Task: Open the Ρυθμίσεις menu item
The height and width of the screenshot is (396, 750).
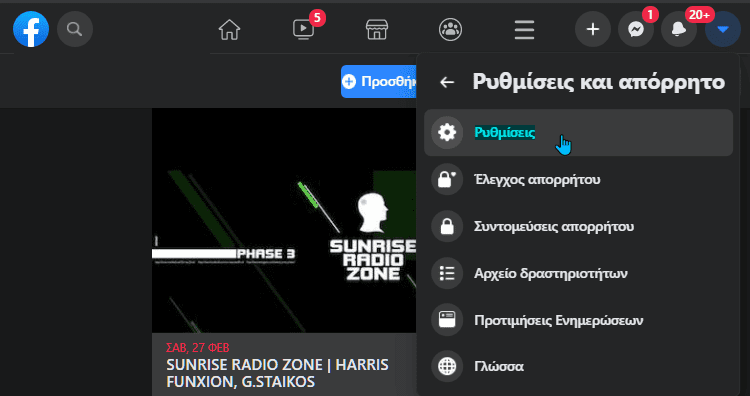Action: [x=578, y=132]
